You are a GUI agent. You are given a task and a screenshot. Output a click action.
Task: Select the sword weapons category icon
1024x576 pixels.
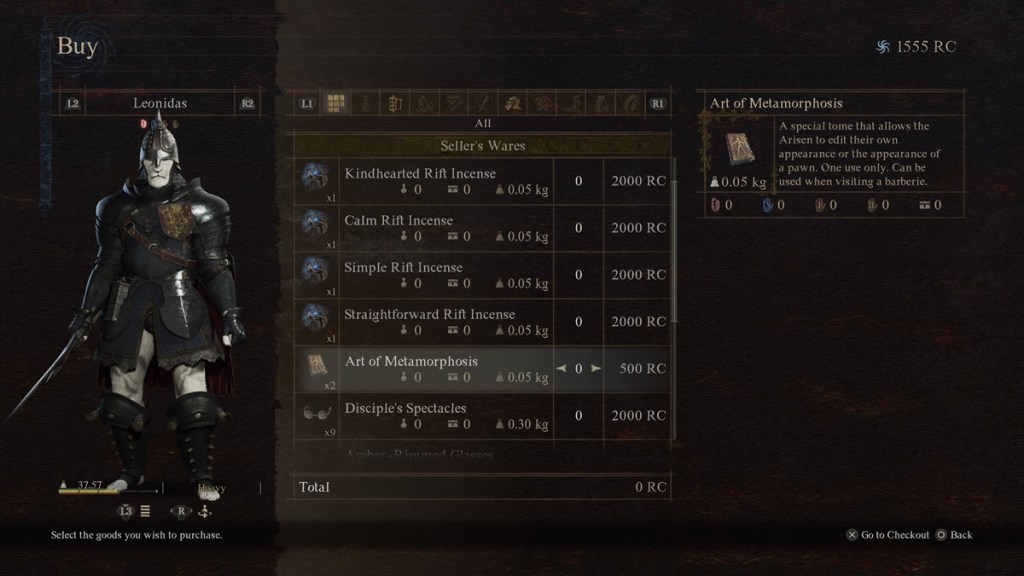click(483, 103)
